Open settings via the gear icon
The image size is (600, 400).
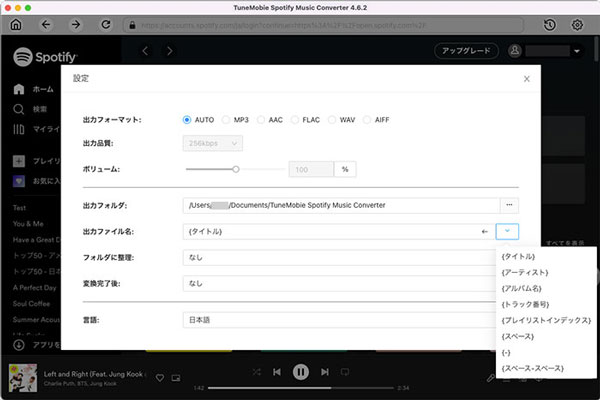pos(577,25)
